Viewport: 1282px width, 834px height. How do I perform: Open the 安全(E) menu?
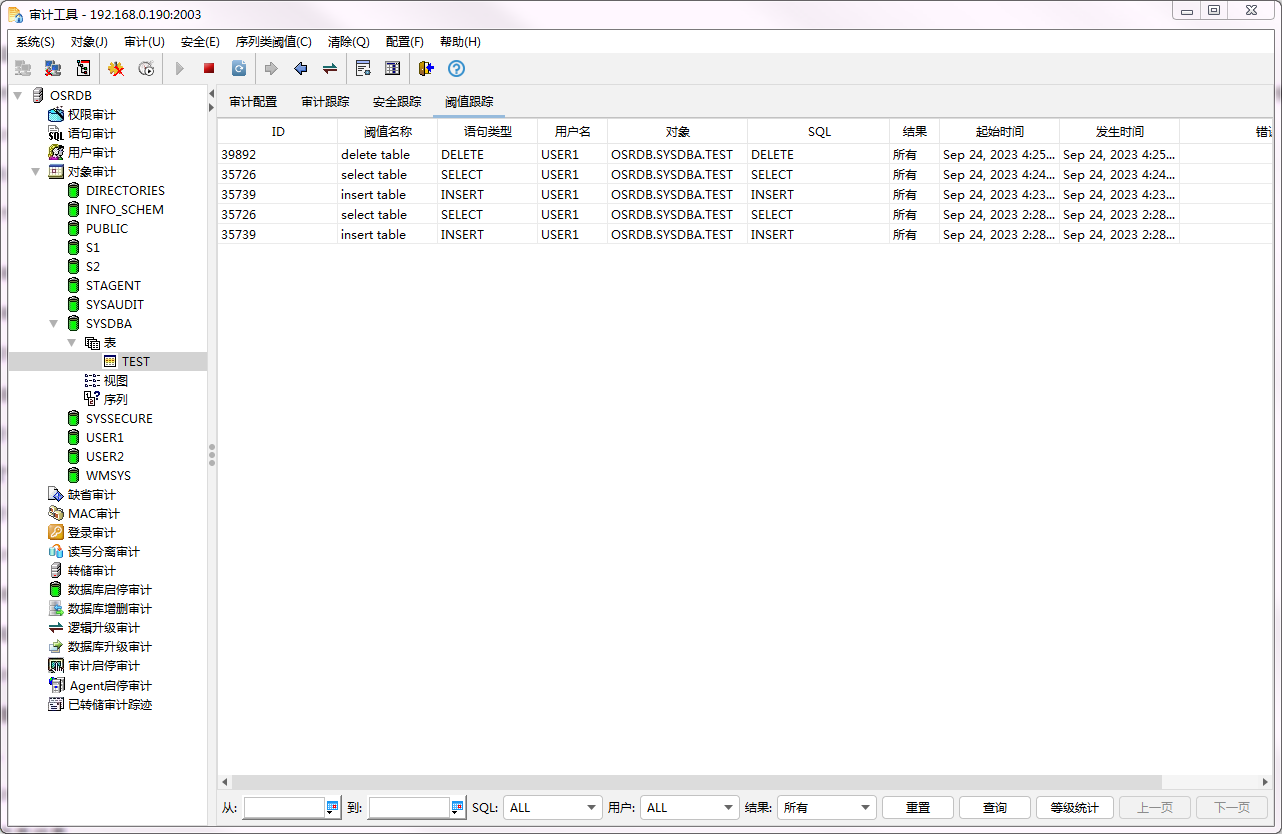pos(200,42)
